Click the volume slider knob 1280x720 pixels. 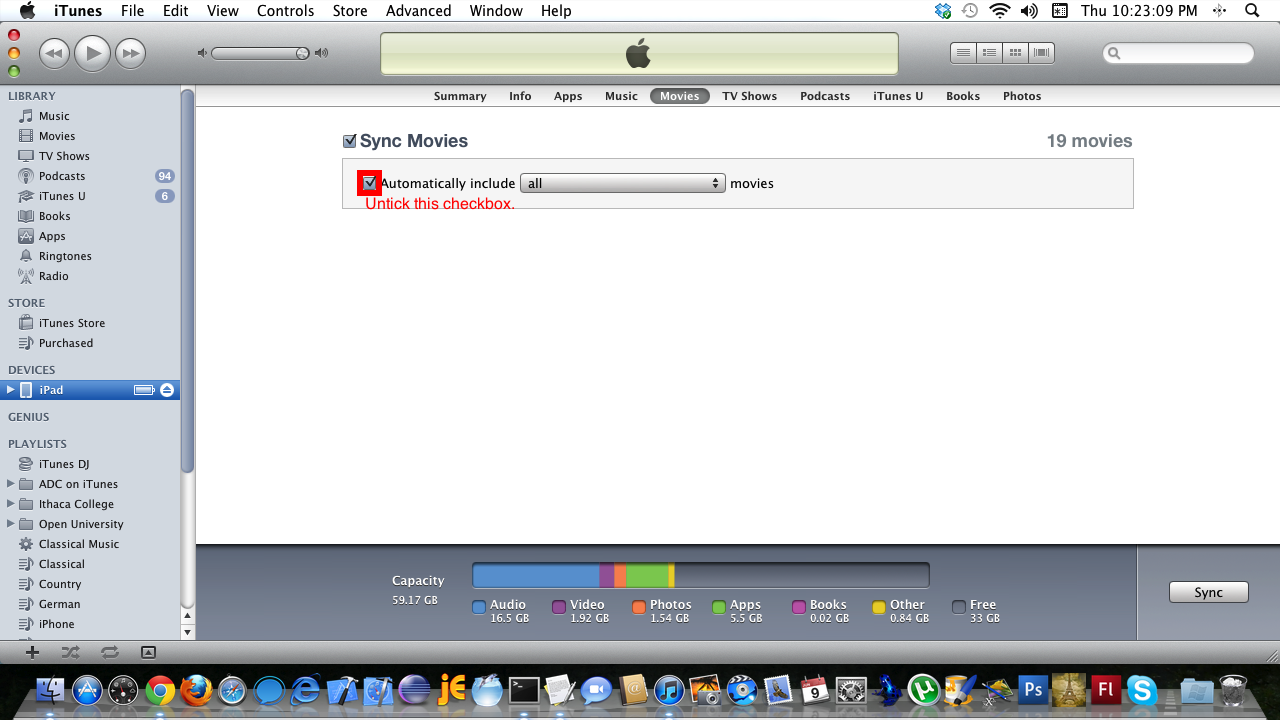(302, 53)
